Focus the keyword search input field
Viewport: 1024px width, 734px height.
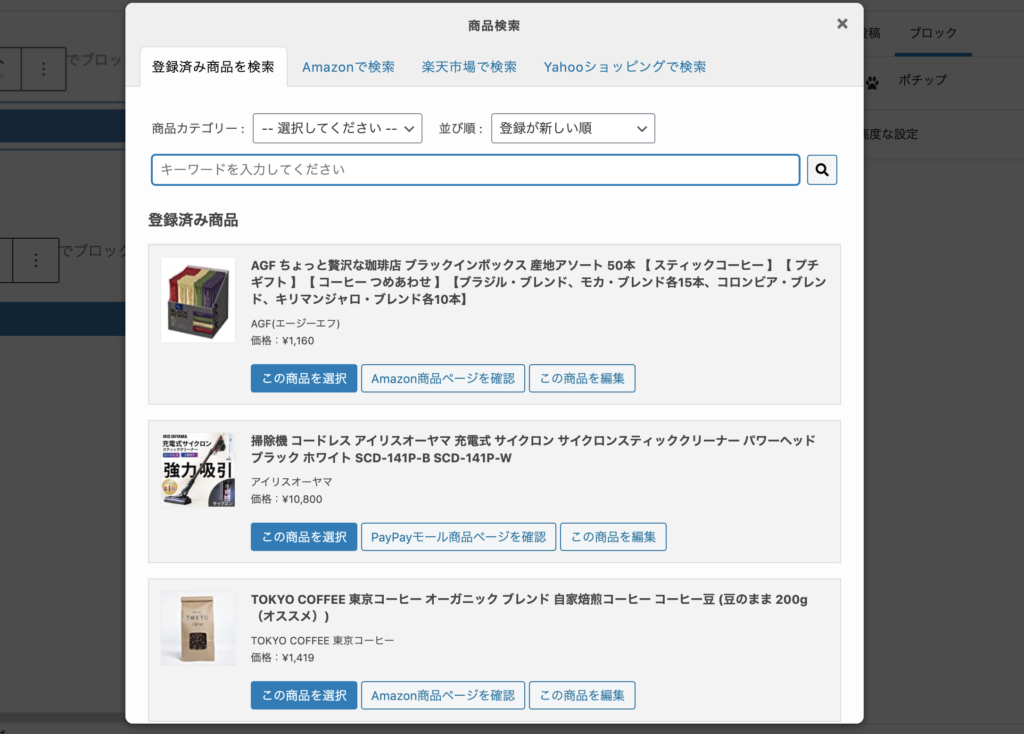(x=475, y=170)
